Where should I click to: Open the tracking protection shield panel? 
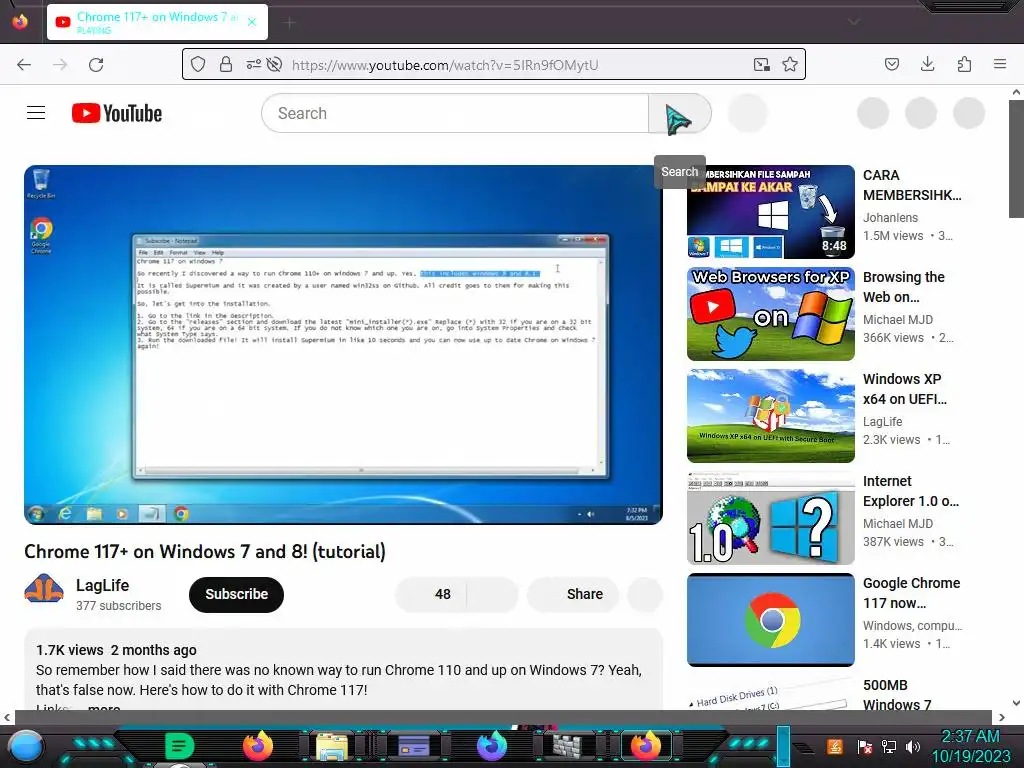(198, 64)
